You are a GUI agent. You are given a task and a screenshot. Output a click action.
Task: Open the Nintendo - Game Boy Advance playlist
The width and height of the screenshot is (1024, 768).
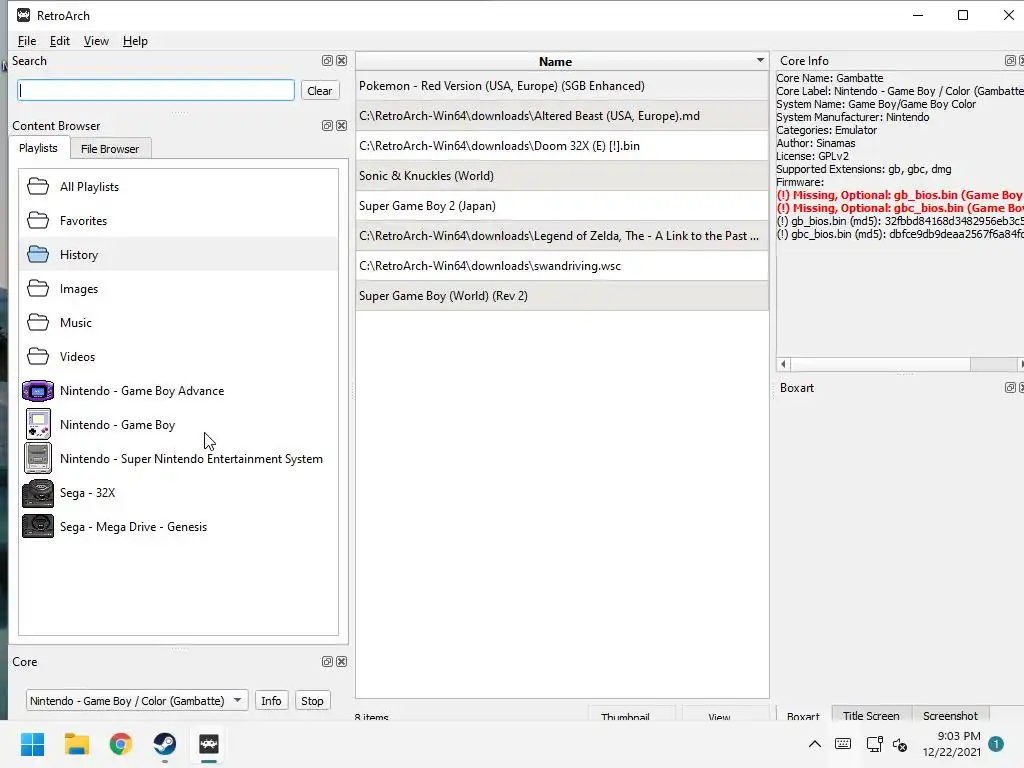click(x=178, y=391)
